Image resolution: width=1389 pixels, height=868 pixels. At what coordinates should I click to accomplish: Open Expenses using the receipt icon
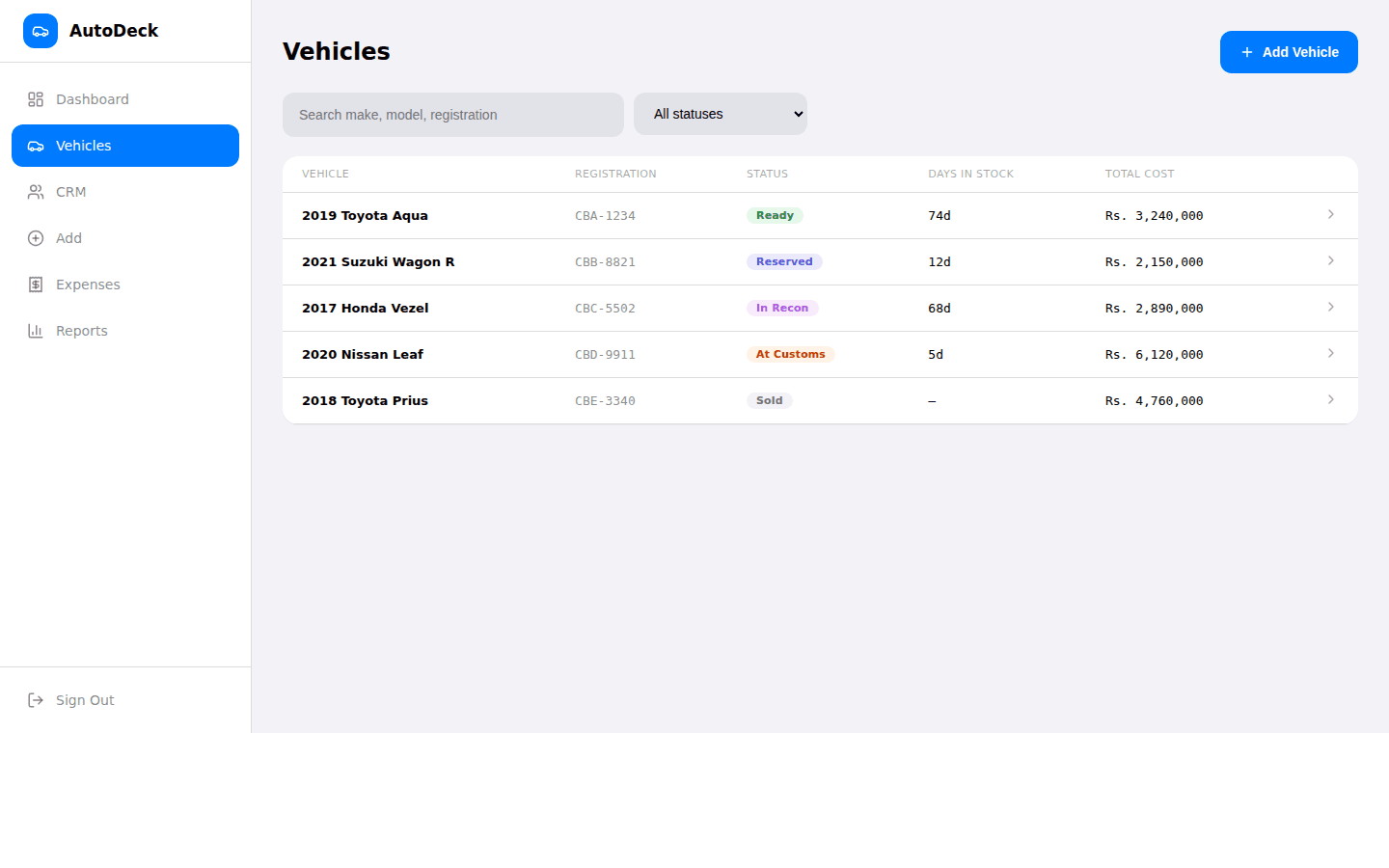[x=36, y=285]
